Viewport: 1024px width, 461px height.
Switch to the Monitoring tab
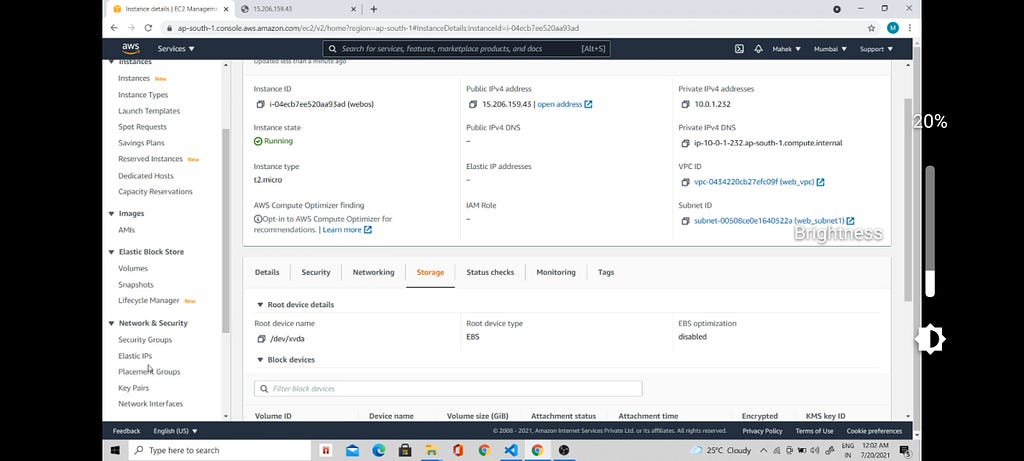(556, 272)
